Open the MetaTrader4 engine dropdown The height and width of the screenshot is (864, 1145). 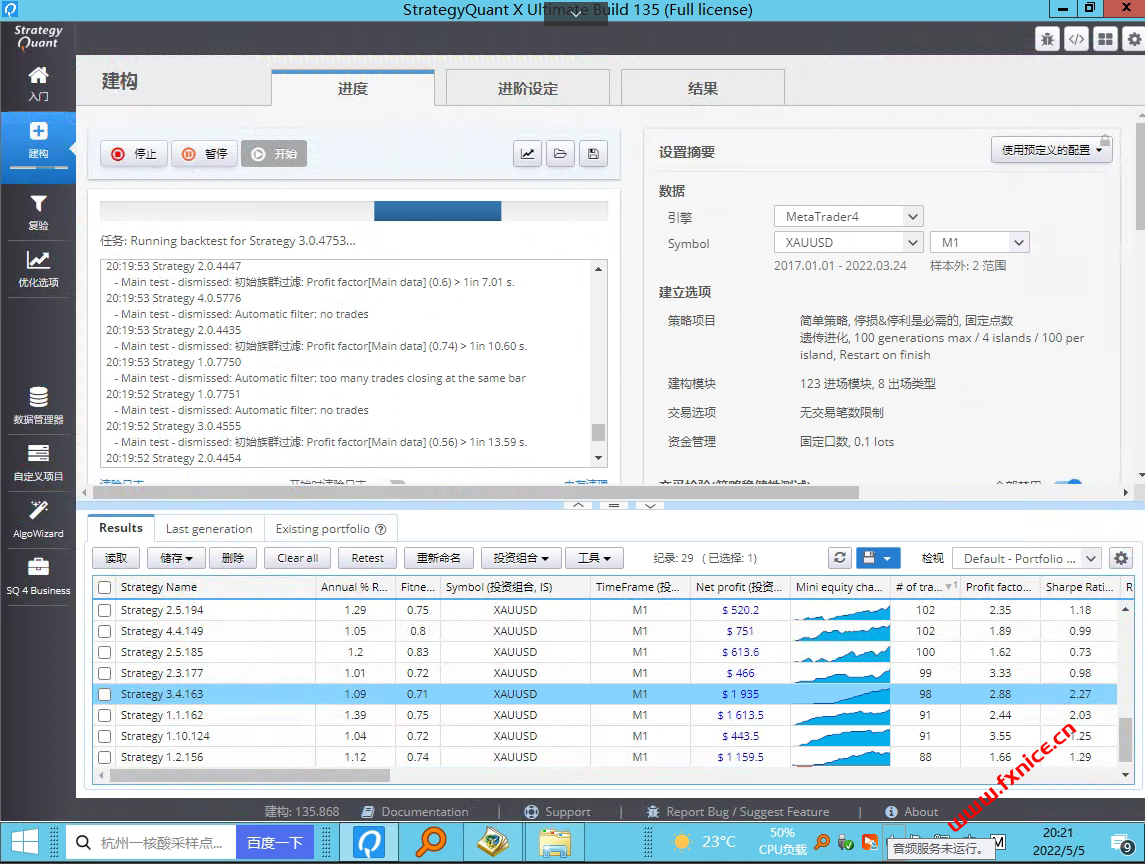849,216
